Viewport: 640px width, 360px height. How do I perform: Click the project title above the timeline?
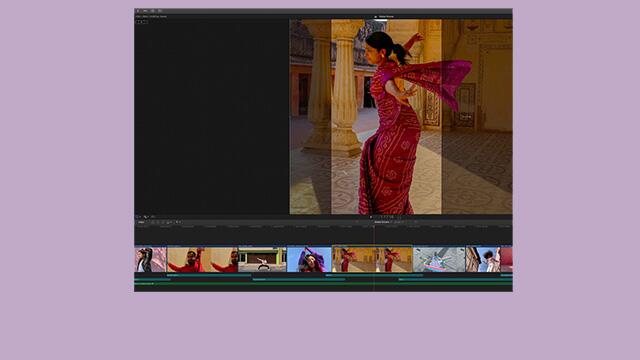point(382,222)
